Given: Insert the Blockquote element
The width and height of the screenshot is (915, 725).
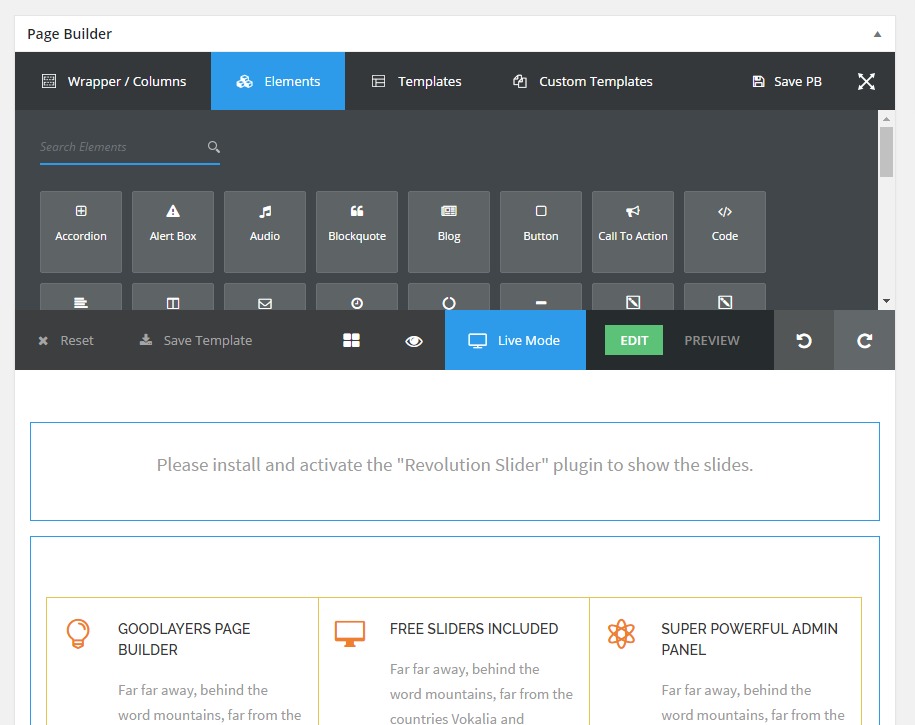Looking at the screenshot, I should [x=357, y=232].
